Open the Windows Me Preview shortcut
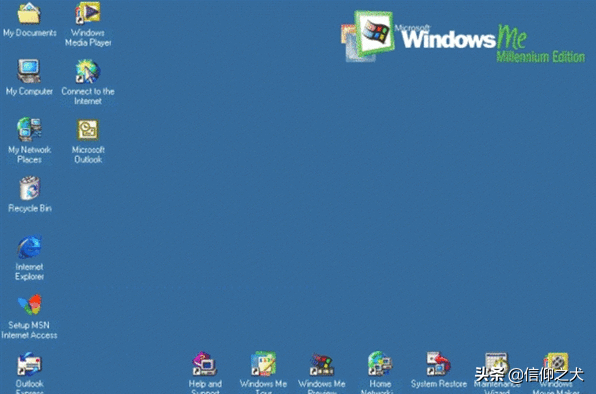Viewport: 596px width, 394px height. [x=322, y=364]
